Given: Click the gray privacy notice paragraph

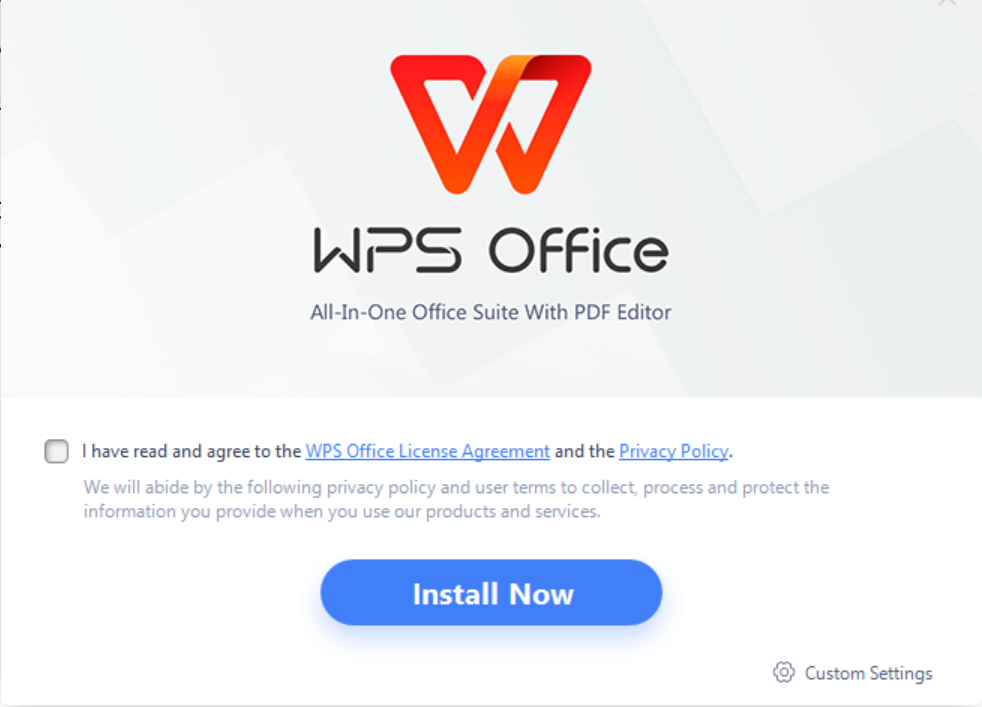Looking at the screenshot, I should [x=456, y=499].
